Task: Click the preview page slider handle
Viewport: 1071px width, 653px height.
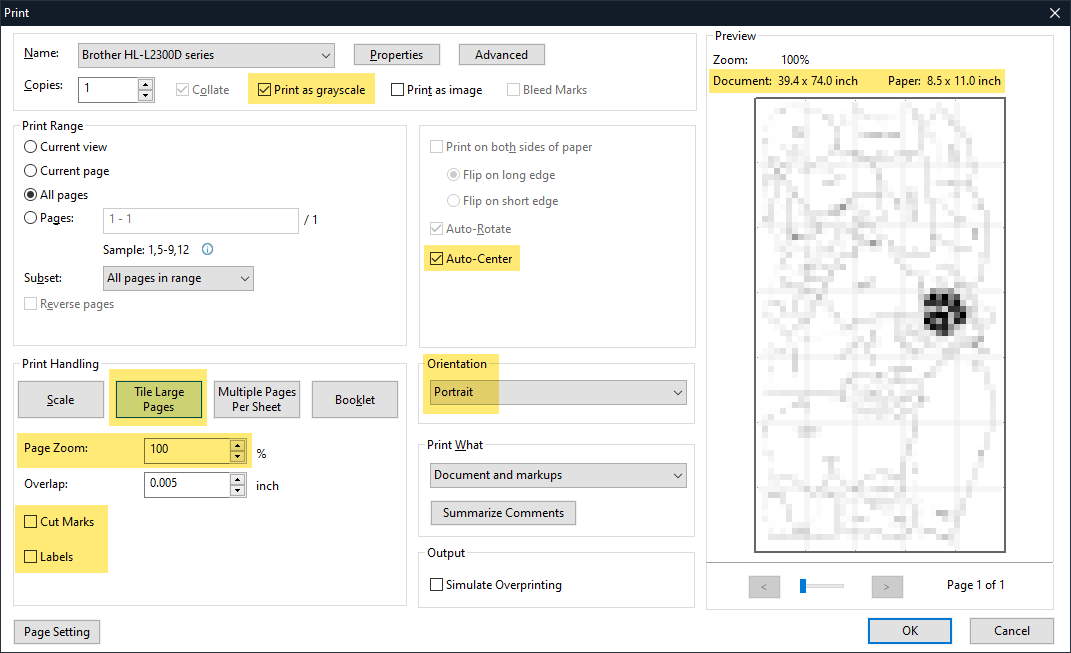Action: pyautogui.click(x=803, y=586)
